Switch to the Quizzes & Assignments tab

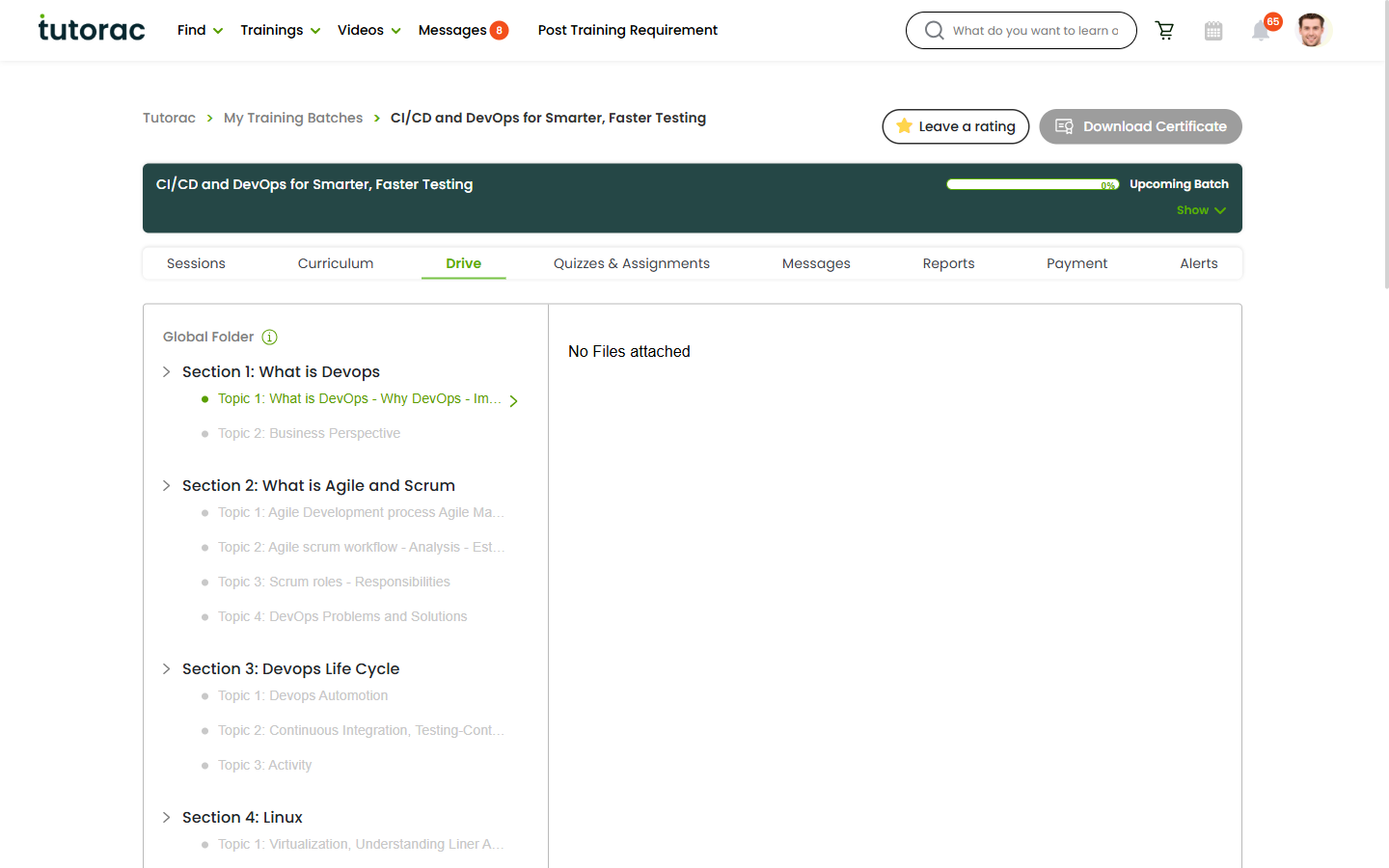tap(632, 263)
